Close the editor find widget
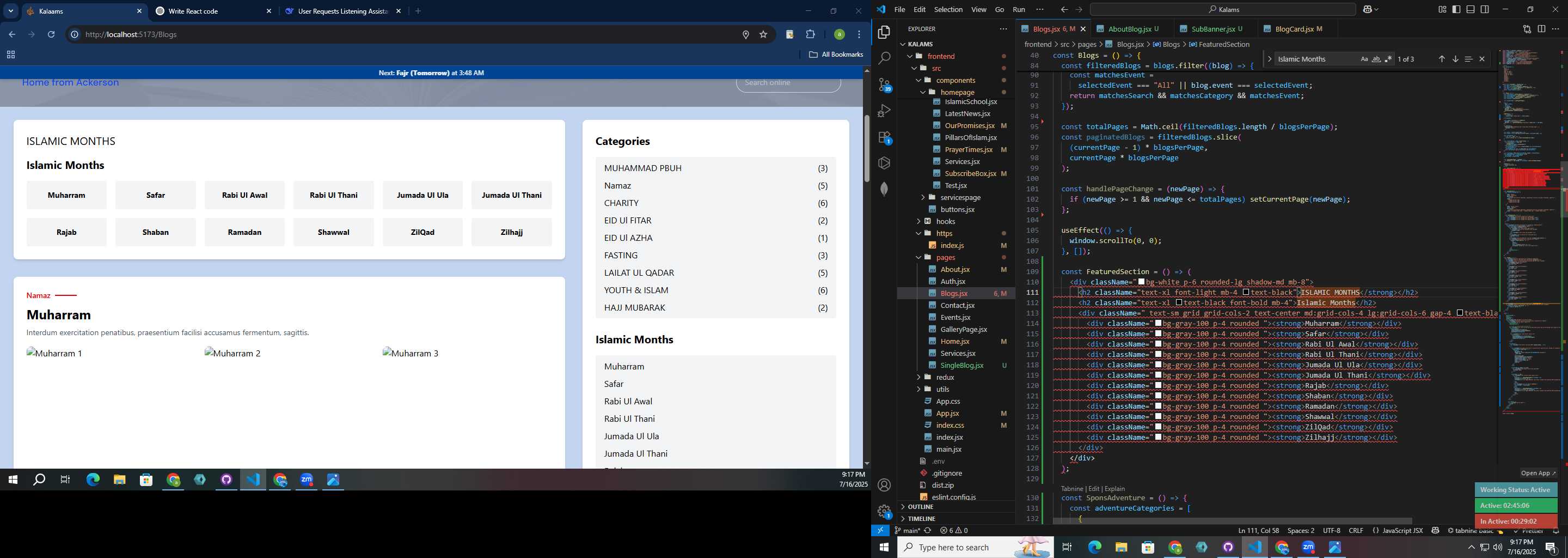This screenshot has height=558, width=1568. (1481, 59)
